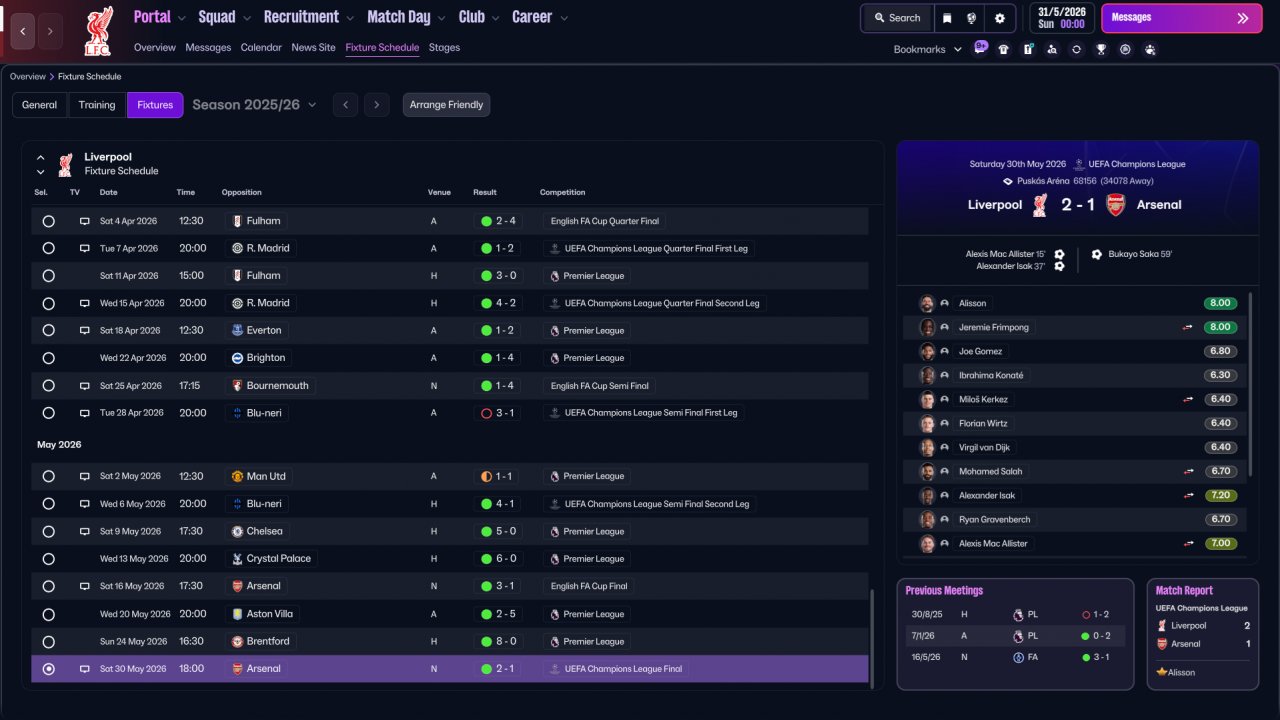Click substitution arrow icon beside Jeremie Frimpong
Viewport: 1280px width, 720px height.
pyautogui.click(x=1189, y=327)
